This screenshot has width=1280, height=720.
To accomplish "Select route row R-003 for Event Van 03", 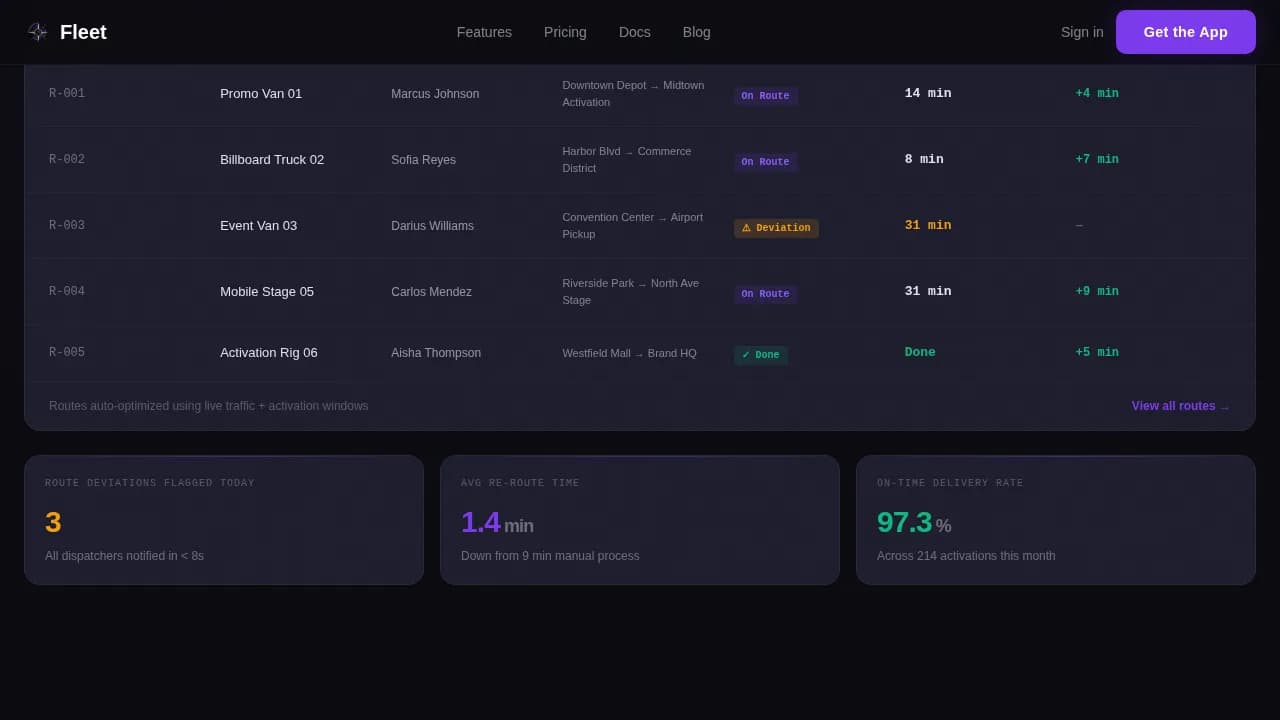I will (x=400, y=225).
